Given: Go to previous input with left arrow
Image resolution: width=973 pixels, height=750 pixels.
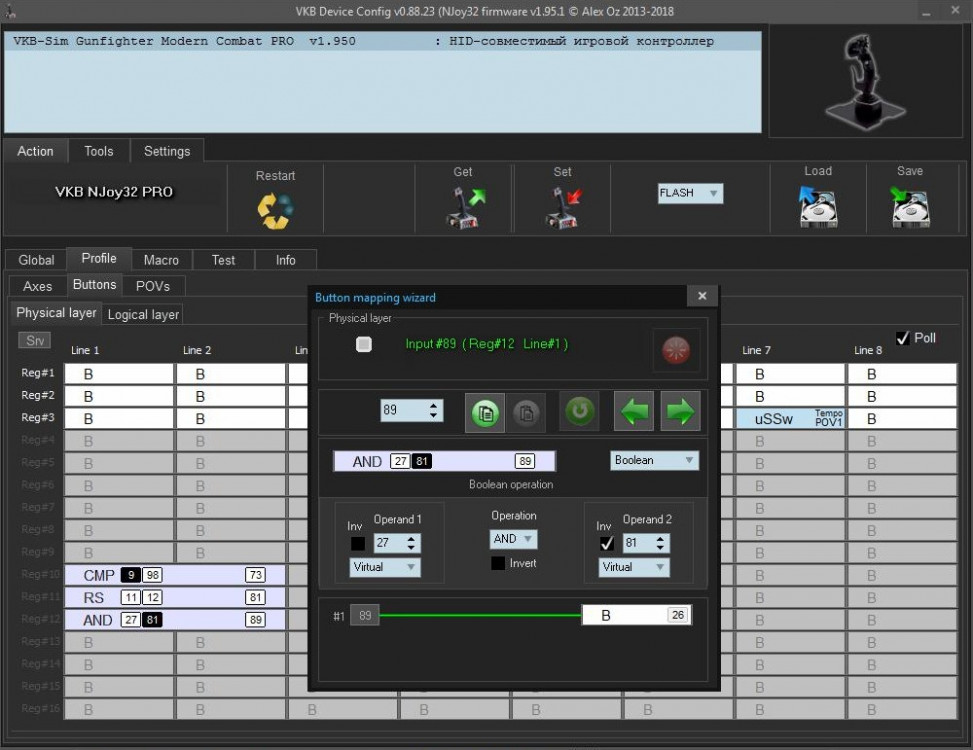Looking at the screenshot, I should point(635,412).
